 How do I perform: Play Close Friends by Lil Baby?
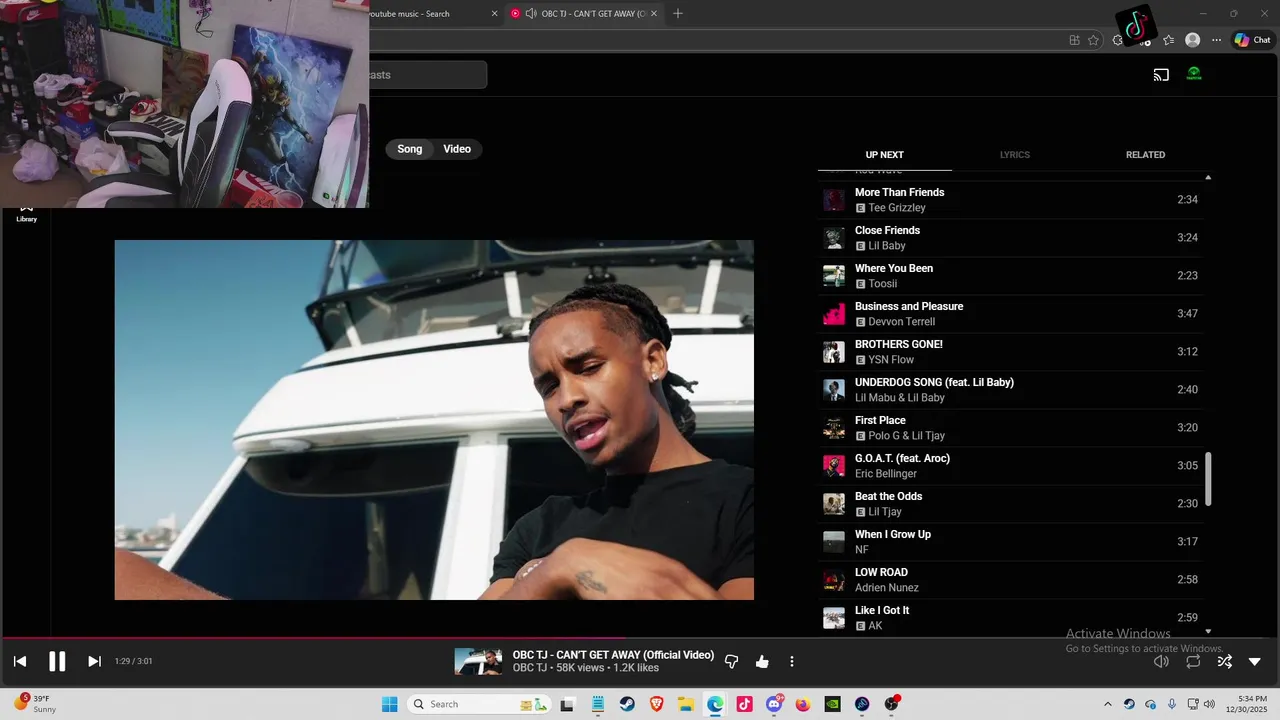(x=1010, y=238)
